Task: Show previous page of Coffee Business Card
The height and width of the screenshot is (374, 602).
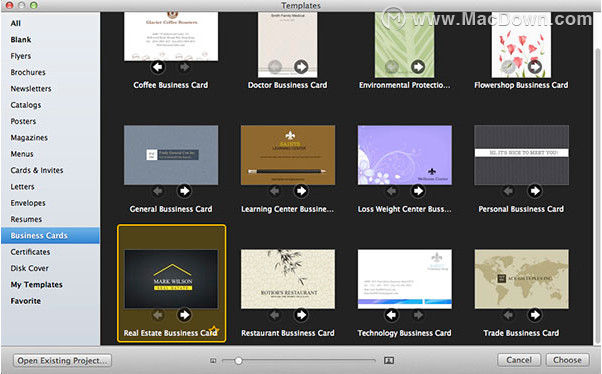Action: tap(158, 67)
